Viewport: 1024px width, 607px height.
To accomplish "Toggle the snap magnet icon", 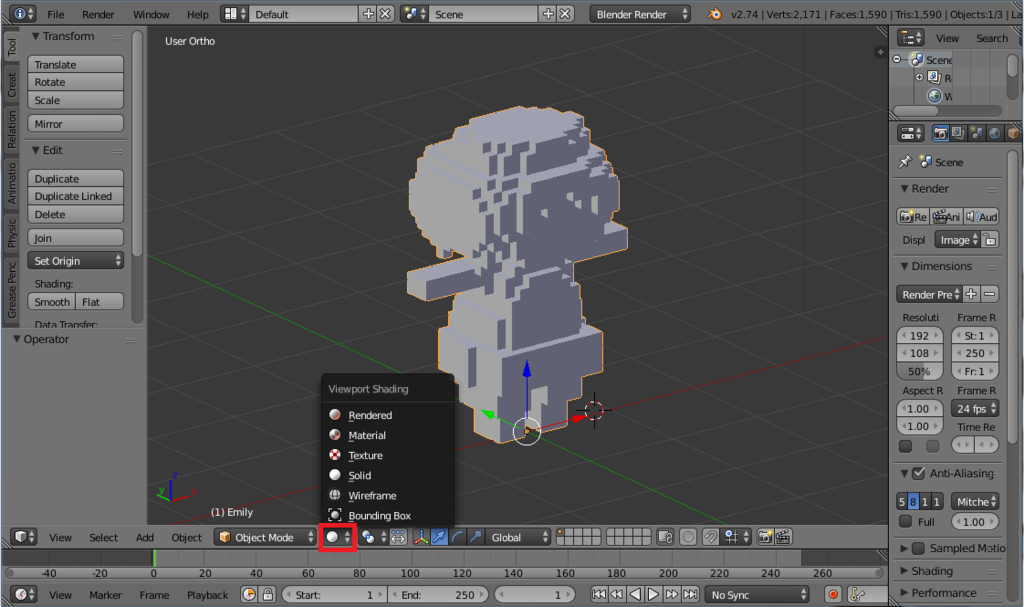I will coord(711,537).
